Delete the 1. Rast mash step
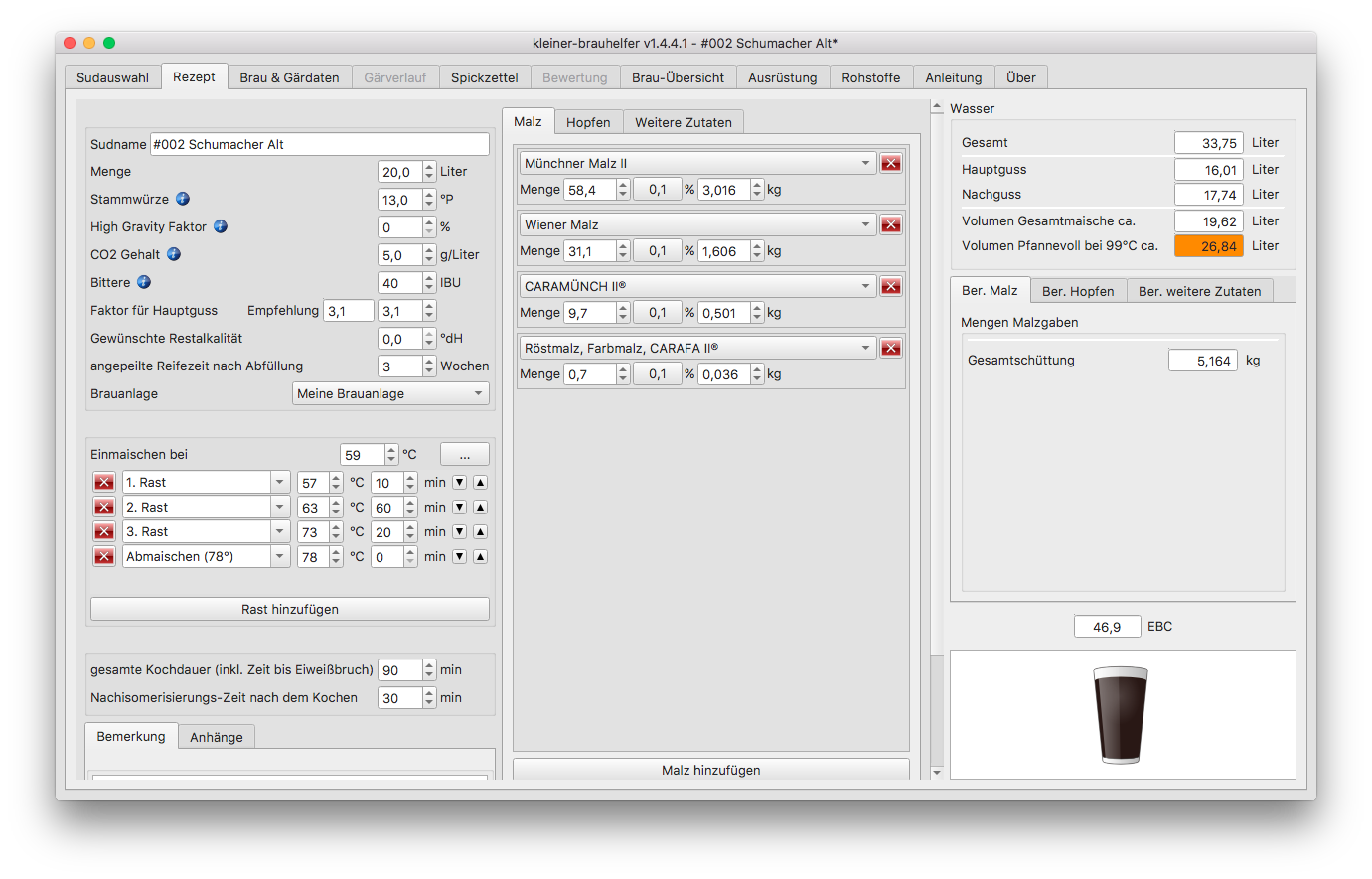 click(104, 483)
